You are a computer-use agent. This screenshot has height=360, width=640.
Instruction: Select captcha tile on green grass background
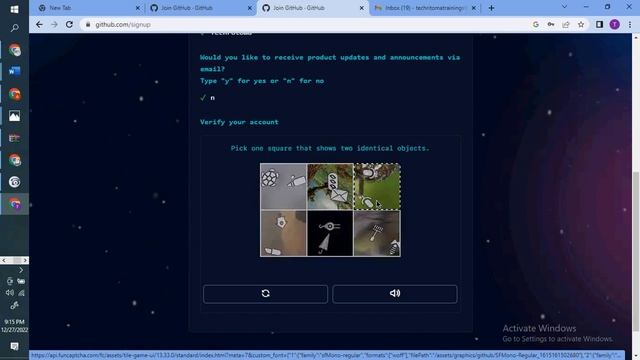point(377,187)
